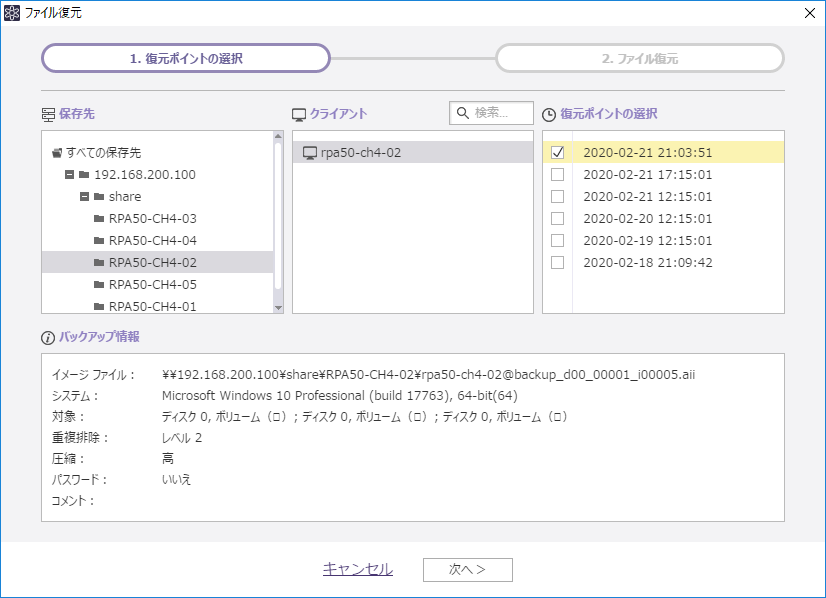Go to step 2. ファイル復元
826x598 pixels.
[x=640, y=59]
